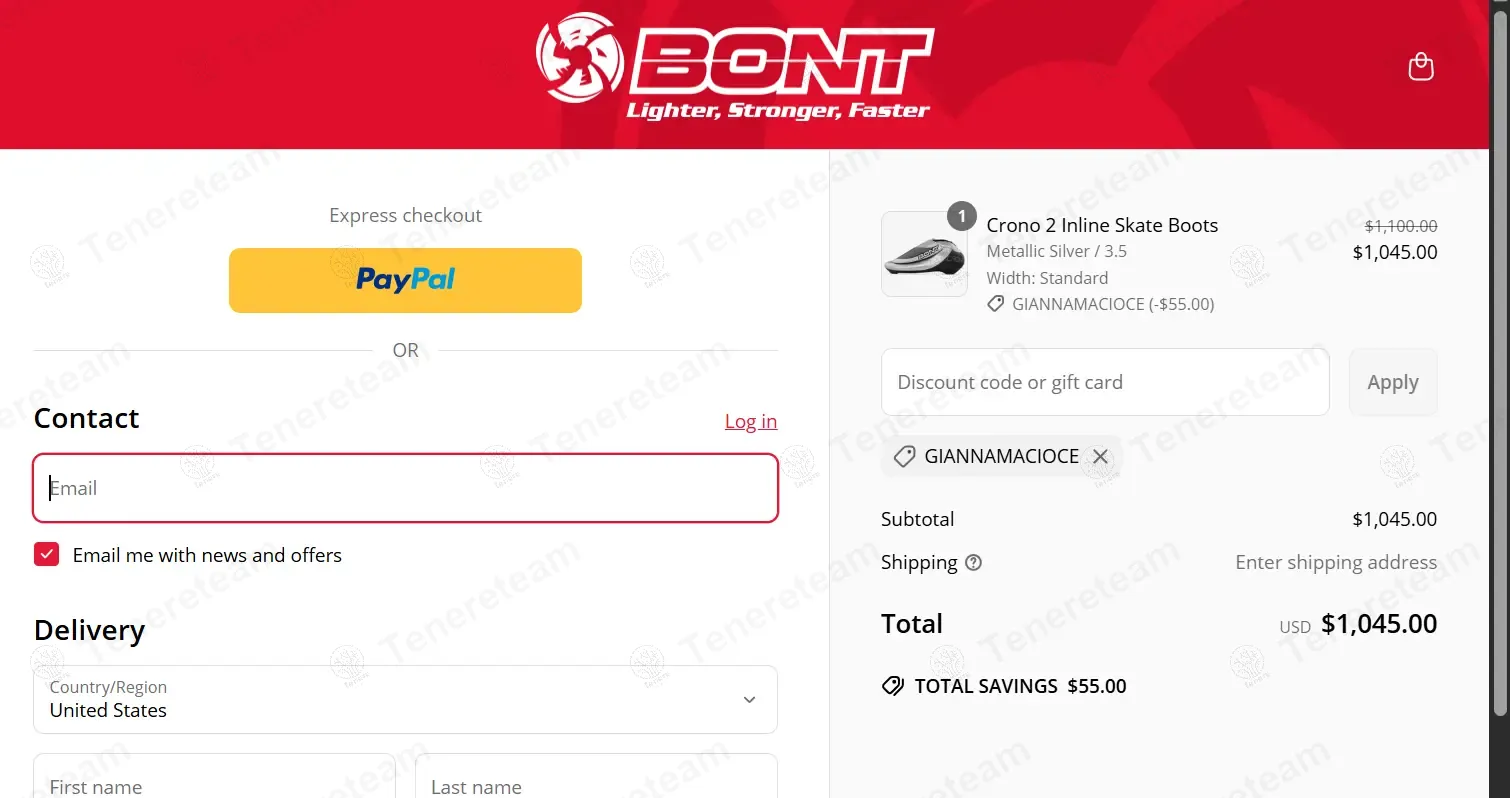Open the shopping bag cart icon

1420,67
